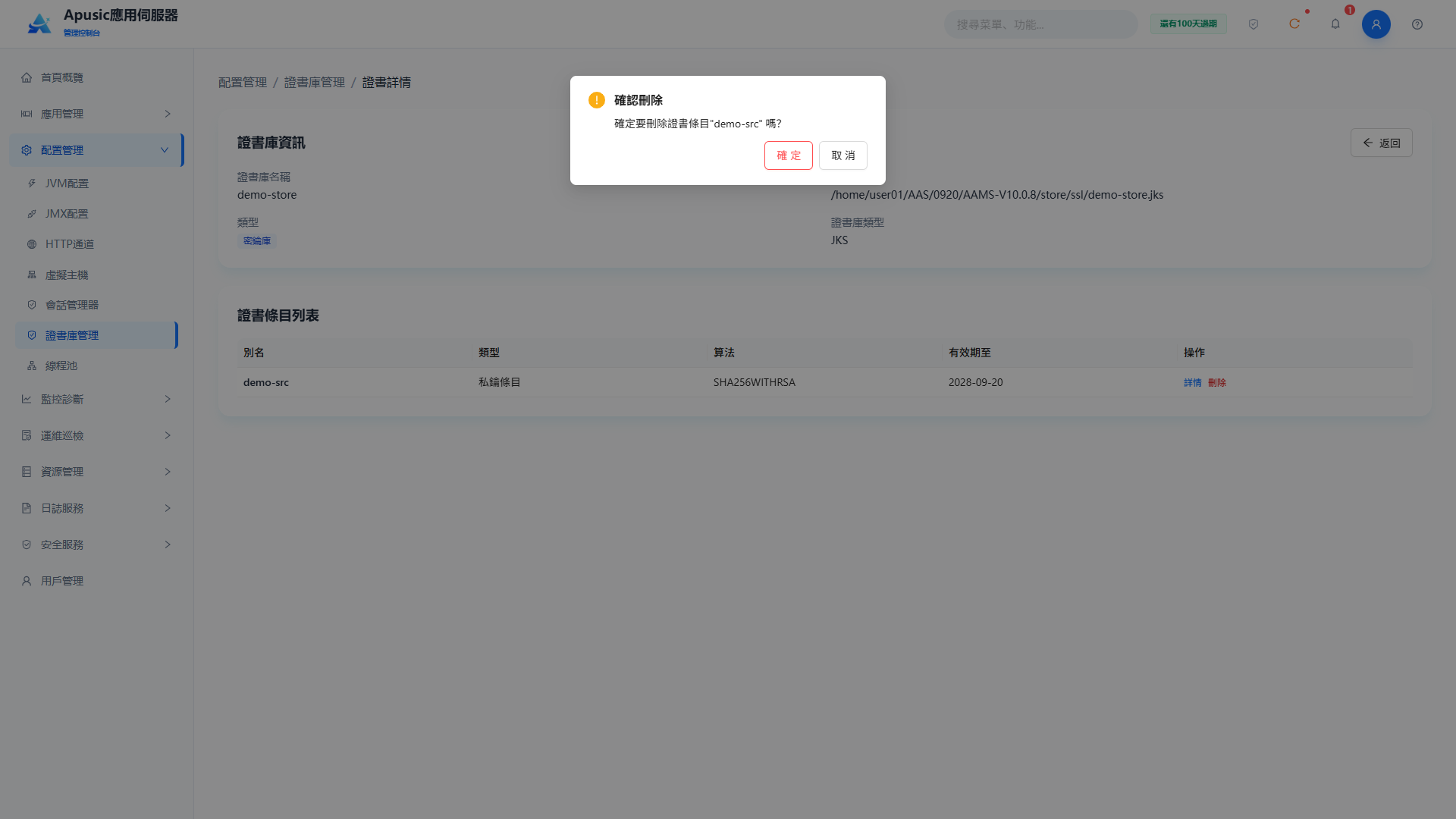Click the 證書庫管理 breadcrumb link
The height and width of the screenshot is (819, 1456).
tap(315, 82)
